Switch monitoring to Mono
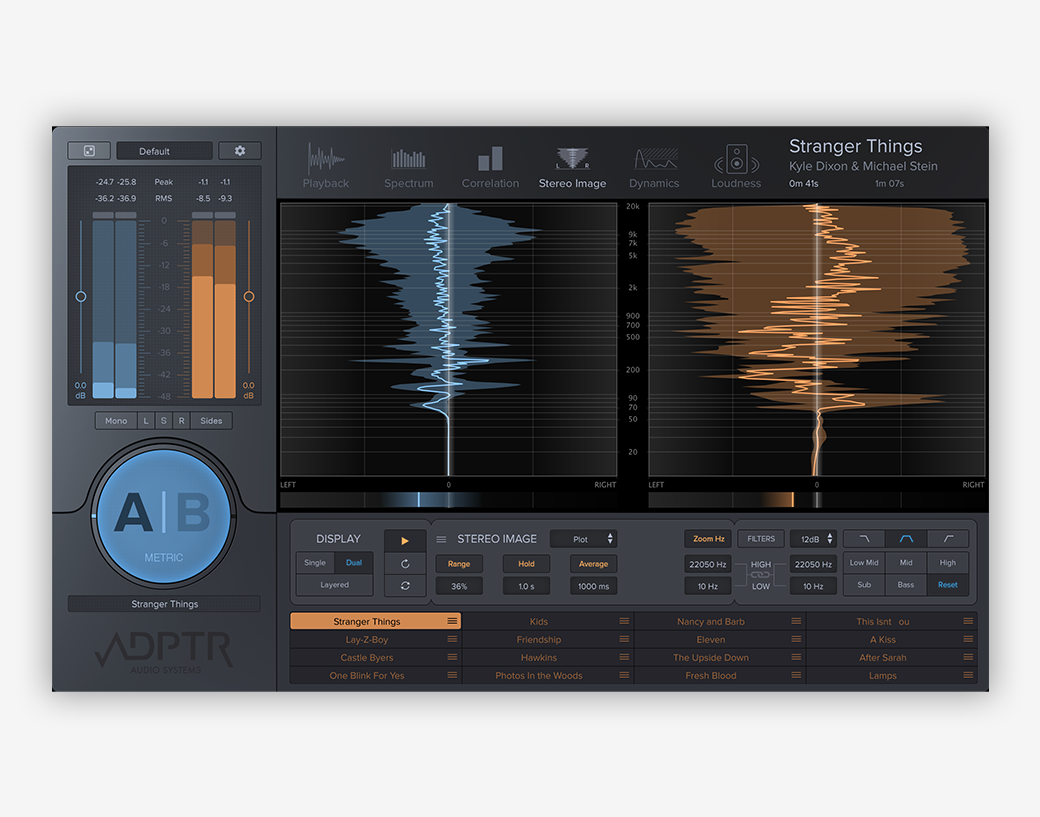1040x817 pixels. click(116, 420)
